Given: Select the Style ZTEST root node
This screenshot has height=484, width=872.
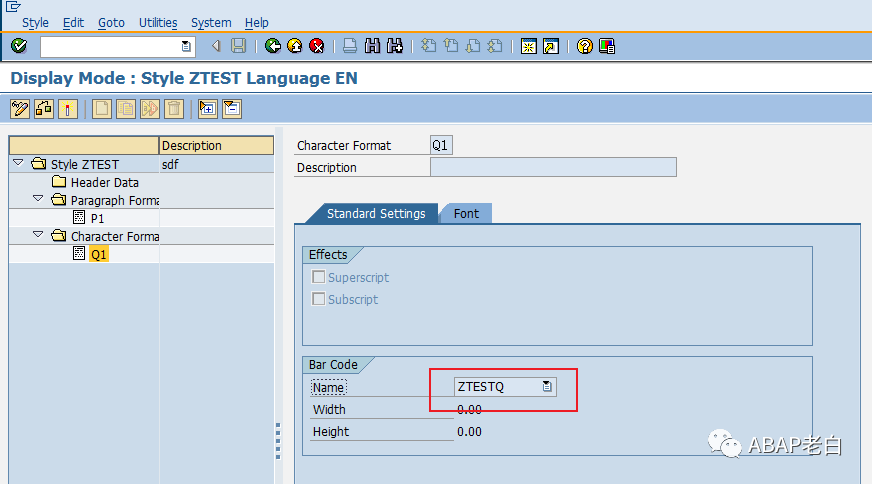Looking at the screenshot, I should pyautogui.click(x=85, y=165).
